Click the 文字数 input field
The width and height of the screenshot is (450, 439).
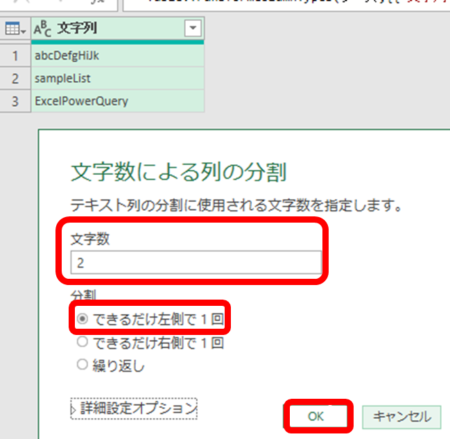pos(196,263)
